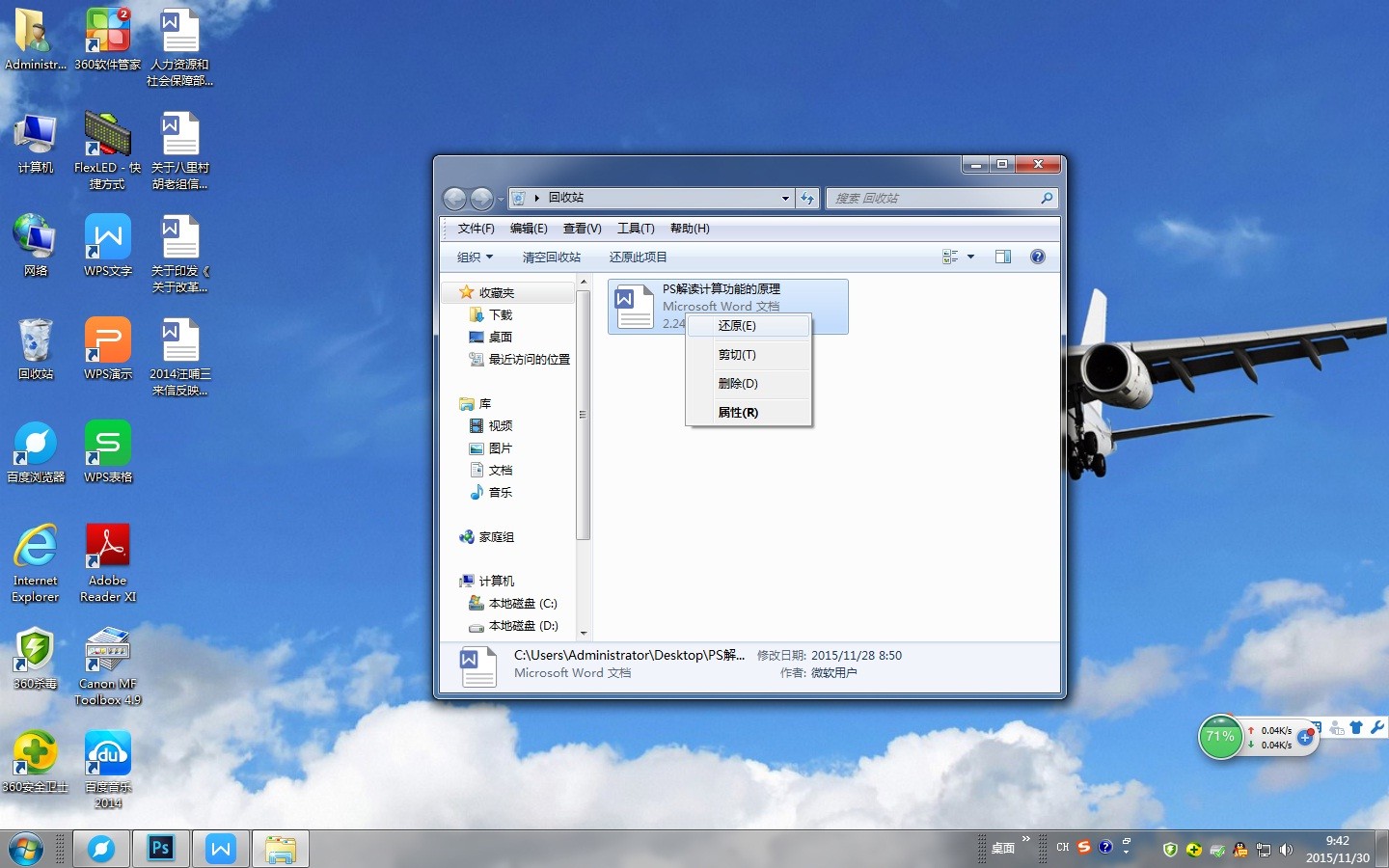Click the Windows Start button

26,849
